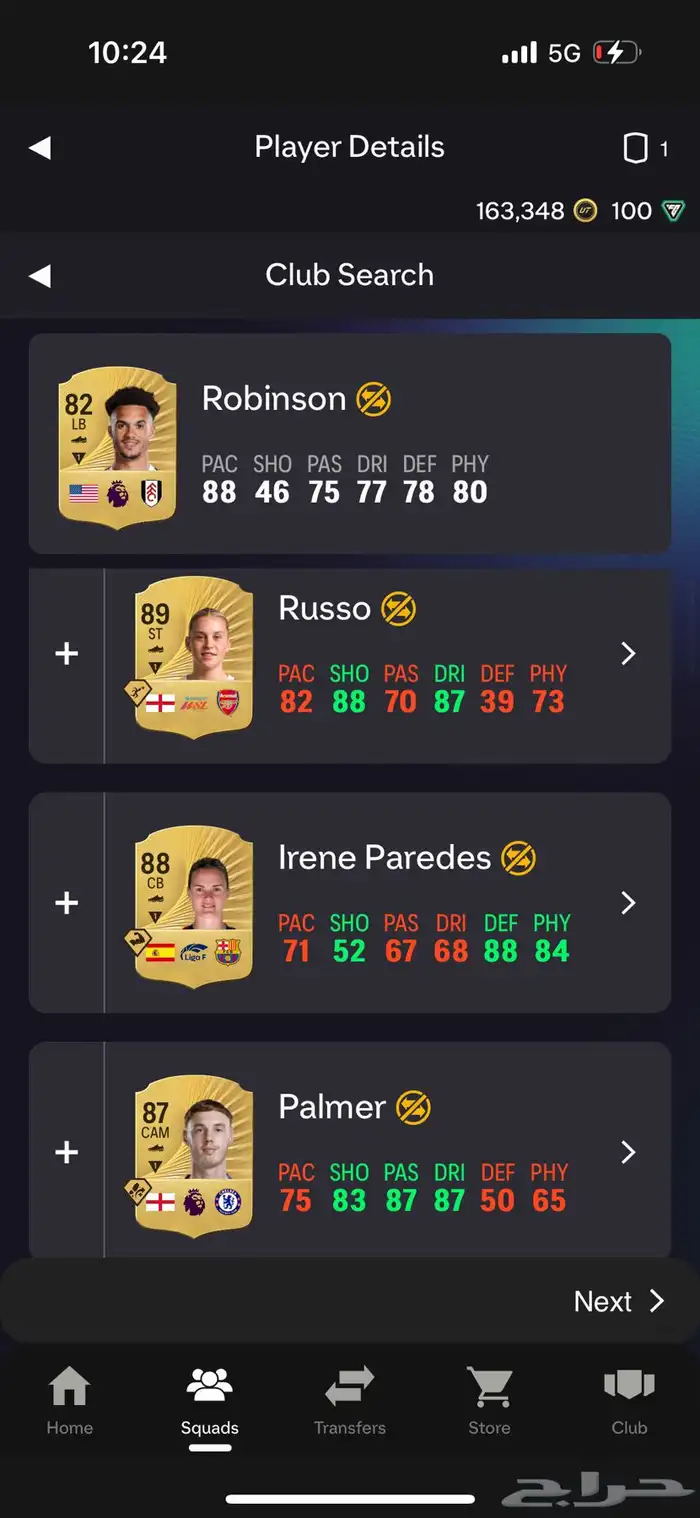The height and width of the screenshot is (1518, 700).
Task: Tap the untradeable icon beside Robinson
Action: (374, 399)
